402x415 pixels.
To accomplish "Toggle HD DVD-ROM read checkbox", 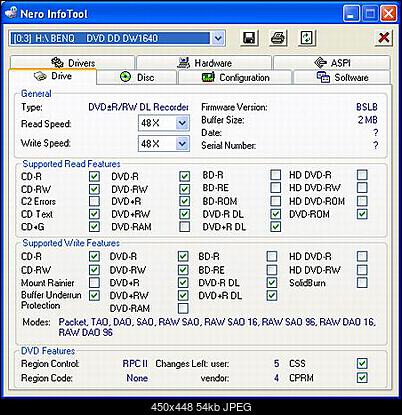I will 362,201.
